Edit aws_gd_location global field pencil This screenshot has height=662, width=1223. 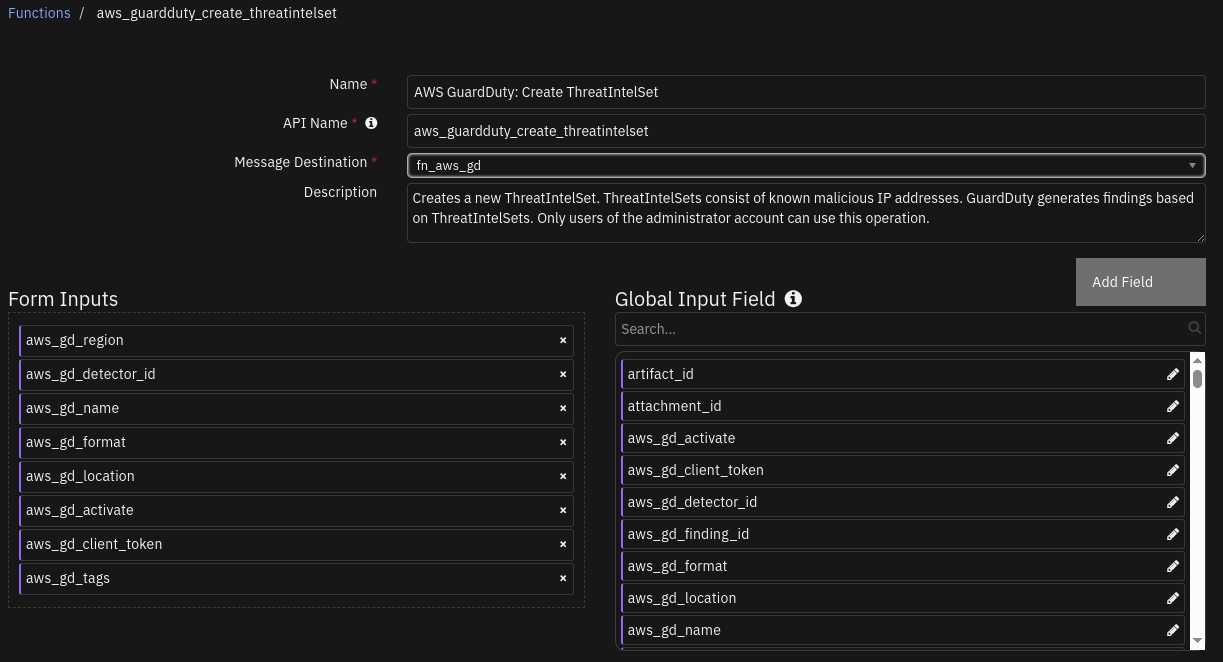pos(1173,598)
